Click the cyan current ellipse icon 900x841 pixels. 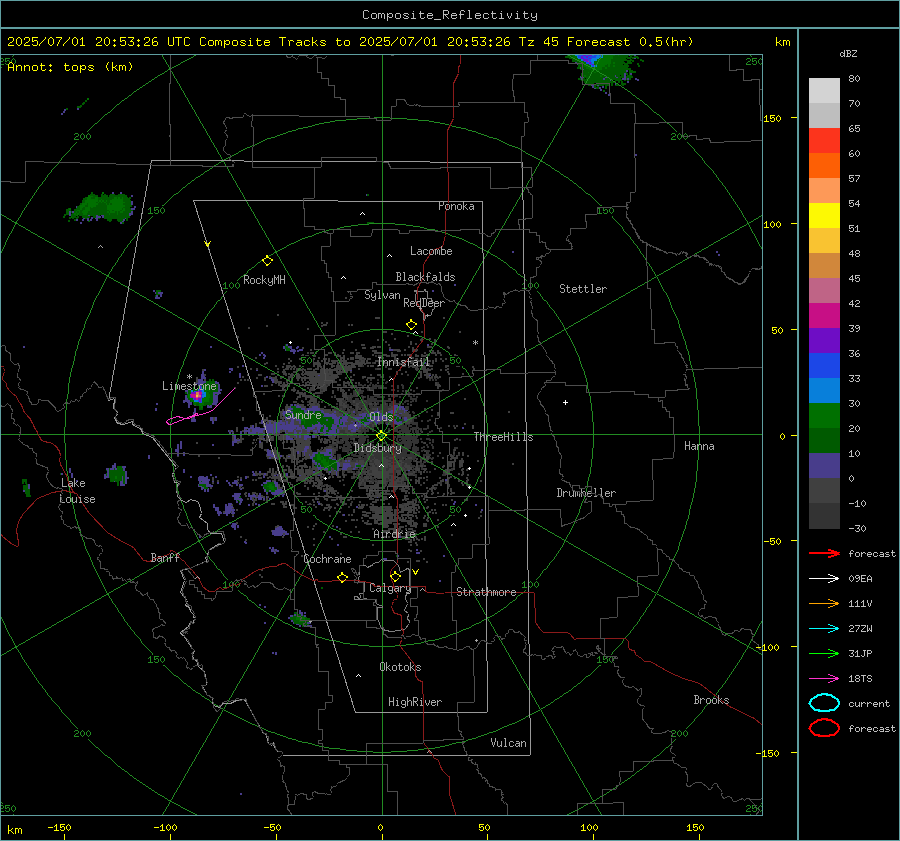tap(824, 703)
